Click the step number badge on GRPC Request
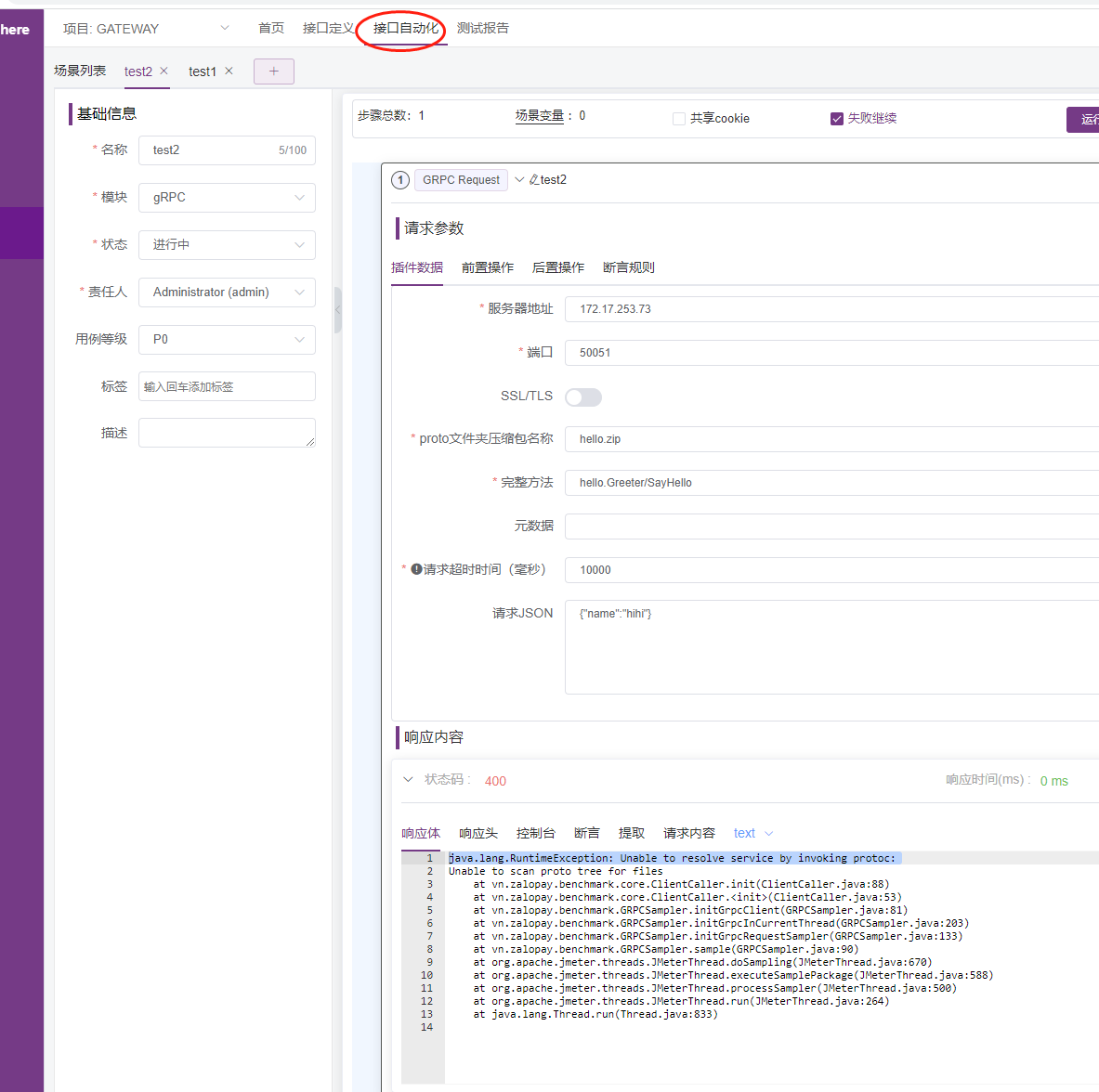The height and width of the screenshot is (1092, 1099). [x=399, y=179]
